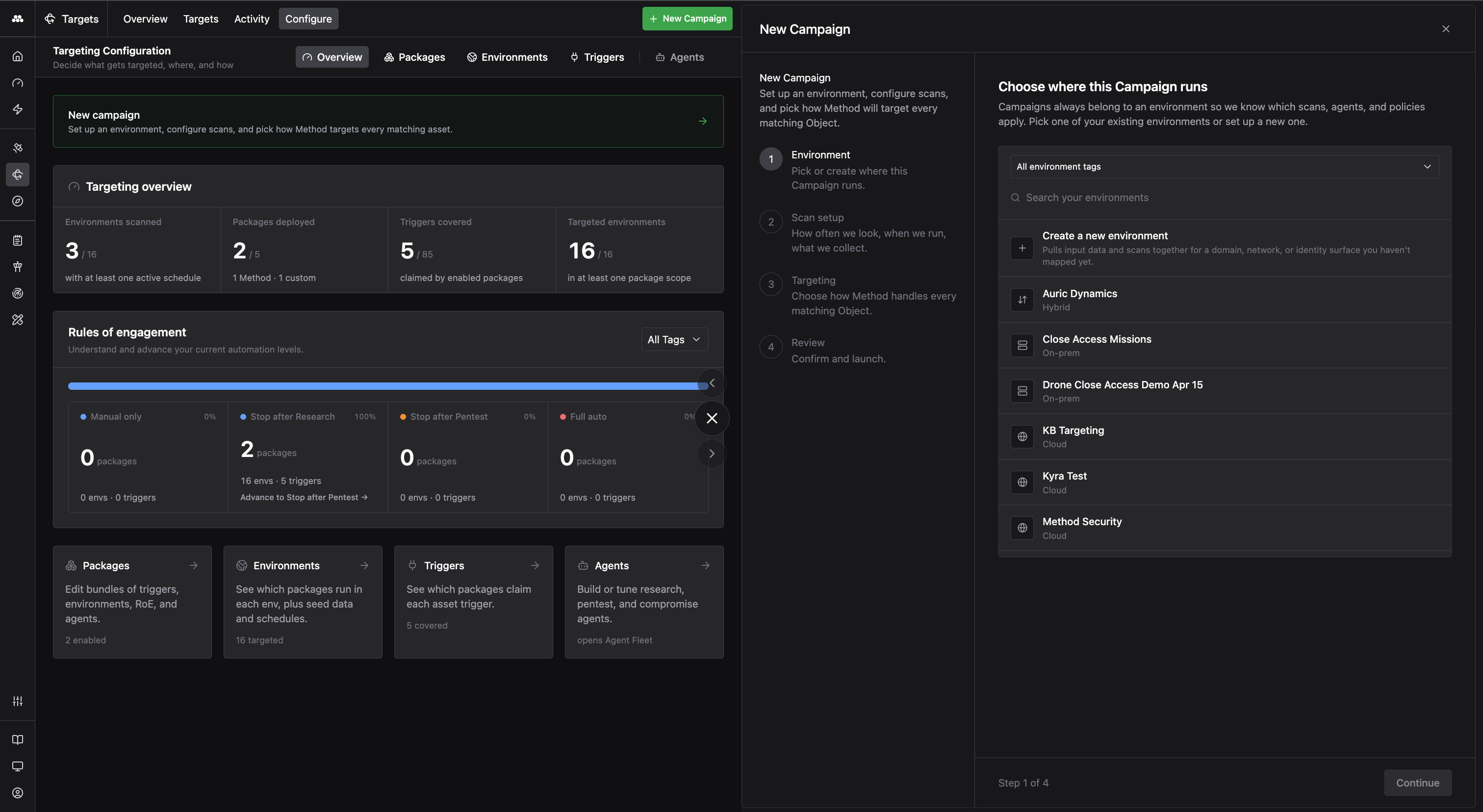Screen dimensions: 1483x812
Task: Open the Agents configuration tab
Action: (679, 57)
